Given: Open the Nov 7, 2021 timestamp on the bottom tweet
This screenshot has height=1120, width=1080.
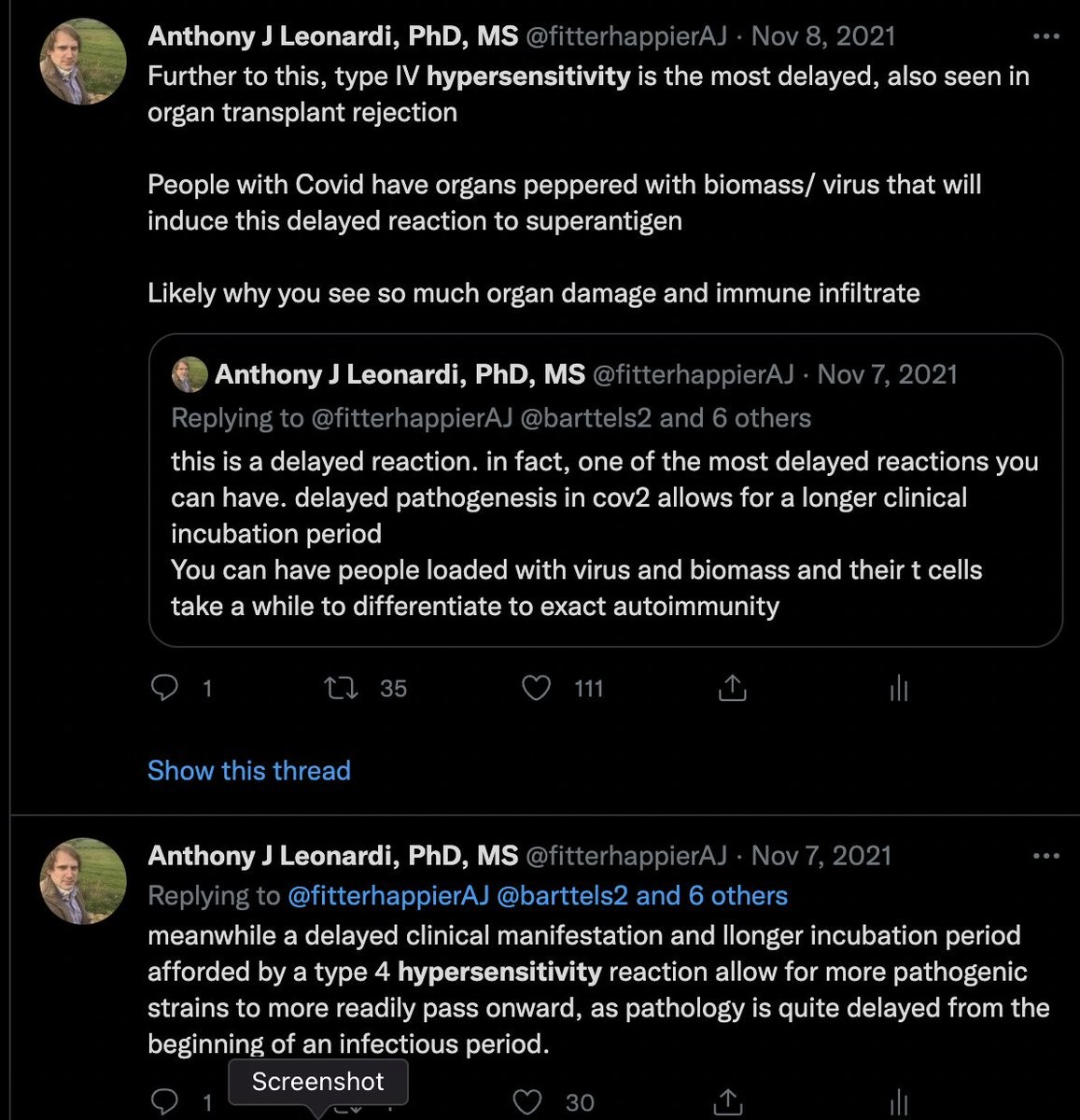Looking at the screenshot, I should click(x=821, y=856).
